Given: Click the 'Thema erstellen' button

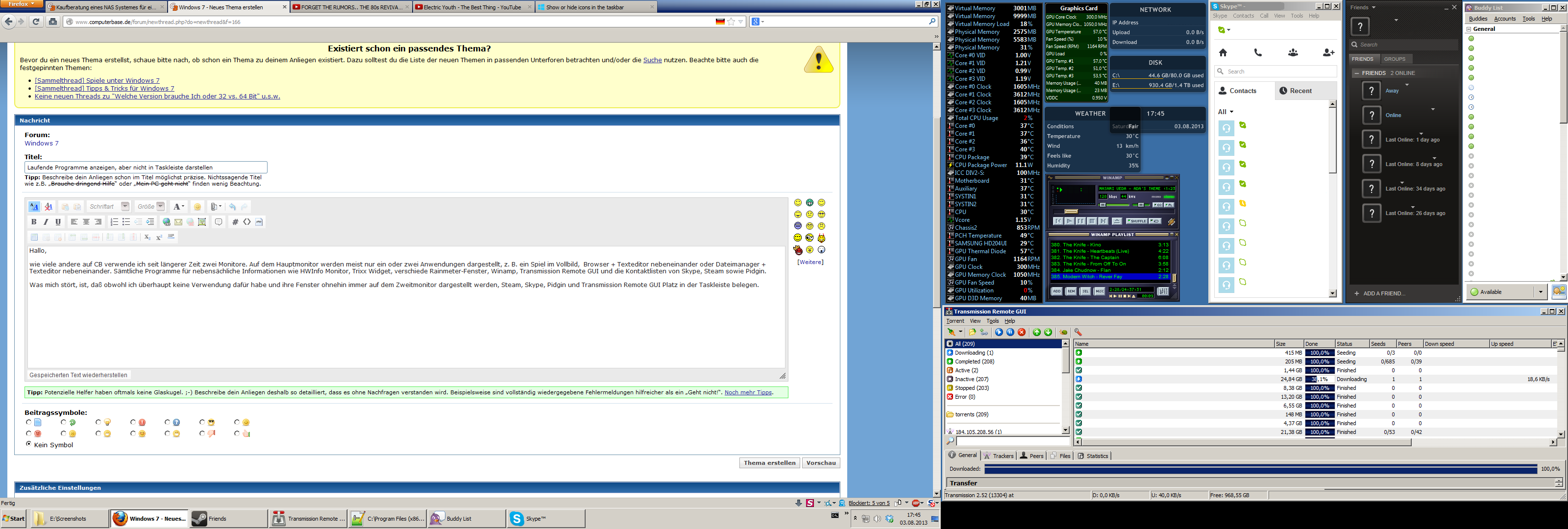Looking at the screenshot, I should [769, 463].
